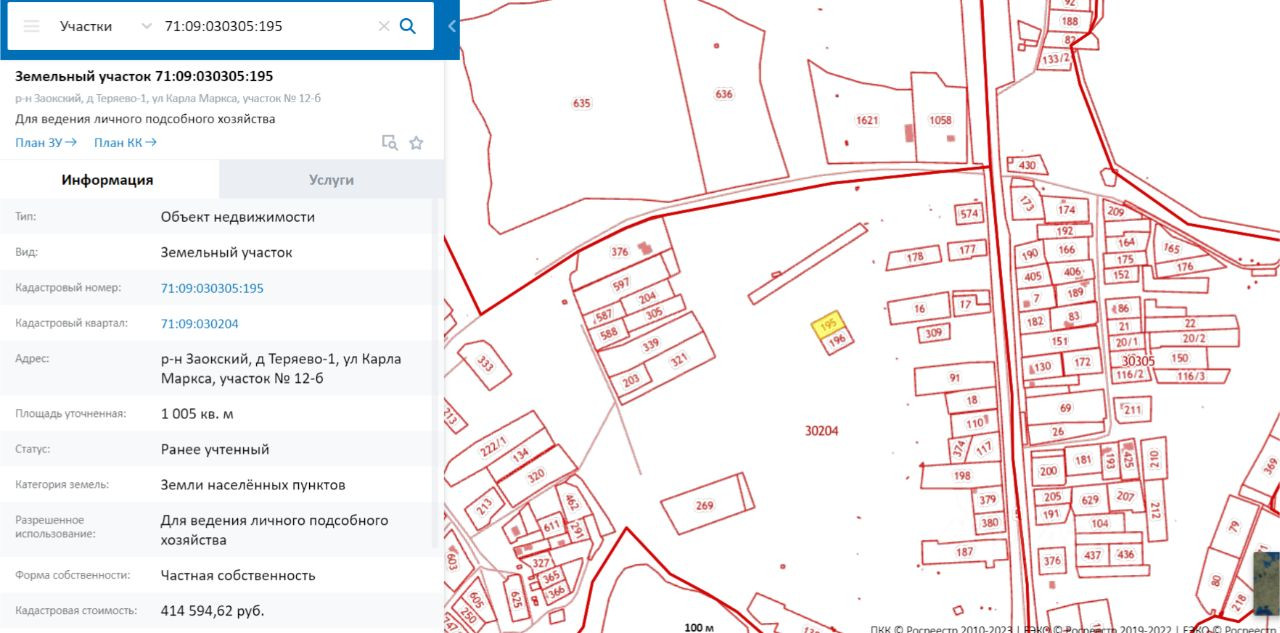Click parcel 196 on the map
The width and height of the screenshot is (1280, 633).
[838, 342]
